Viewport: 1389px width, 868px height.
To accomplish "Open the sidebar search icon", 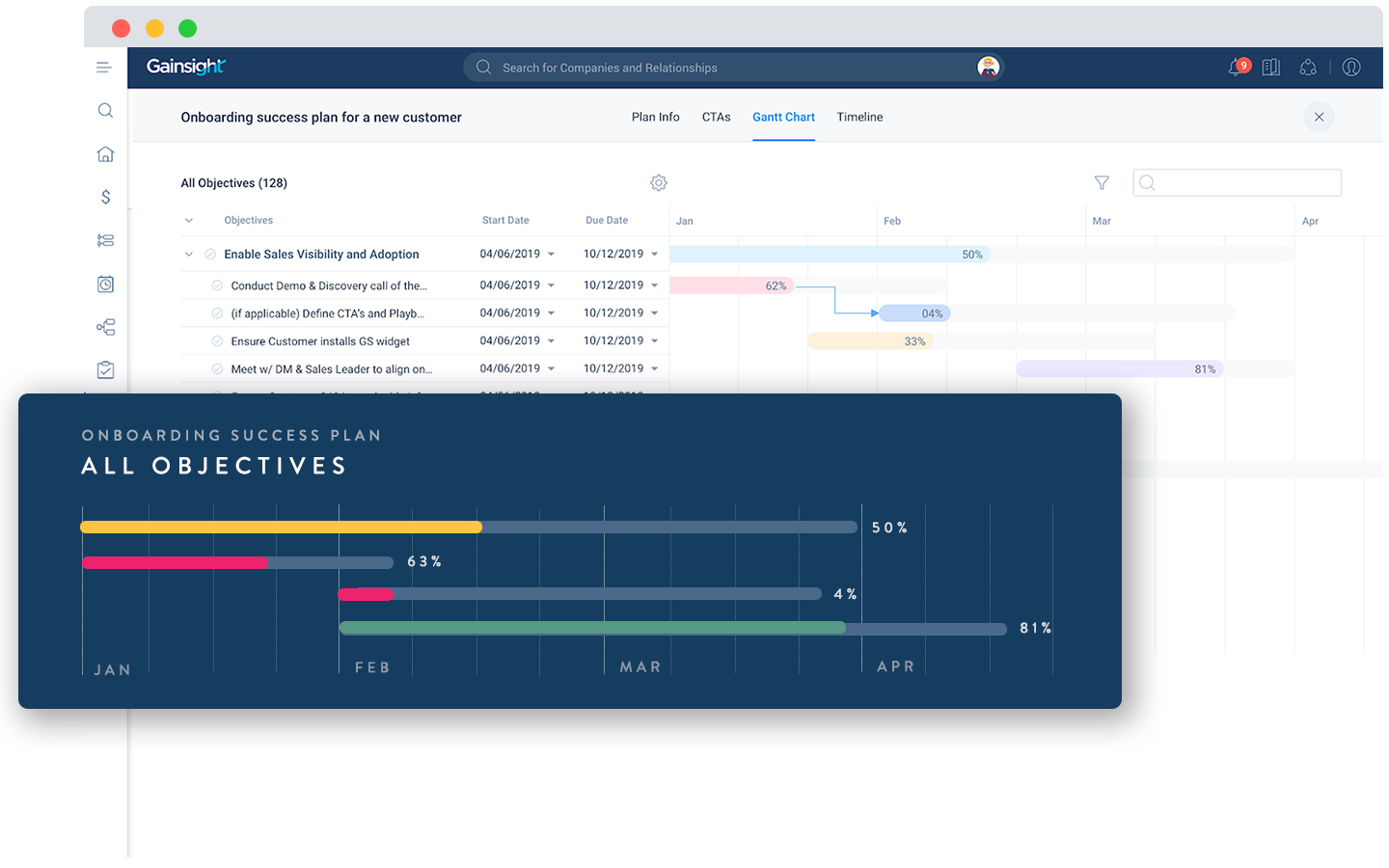I will (x=106, y=111).
